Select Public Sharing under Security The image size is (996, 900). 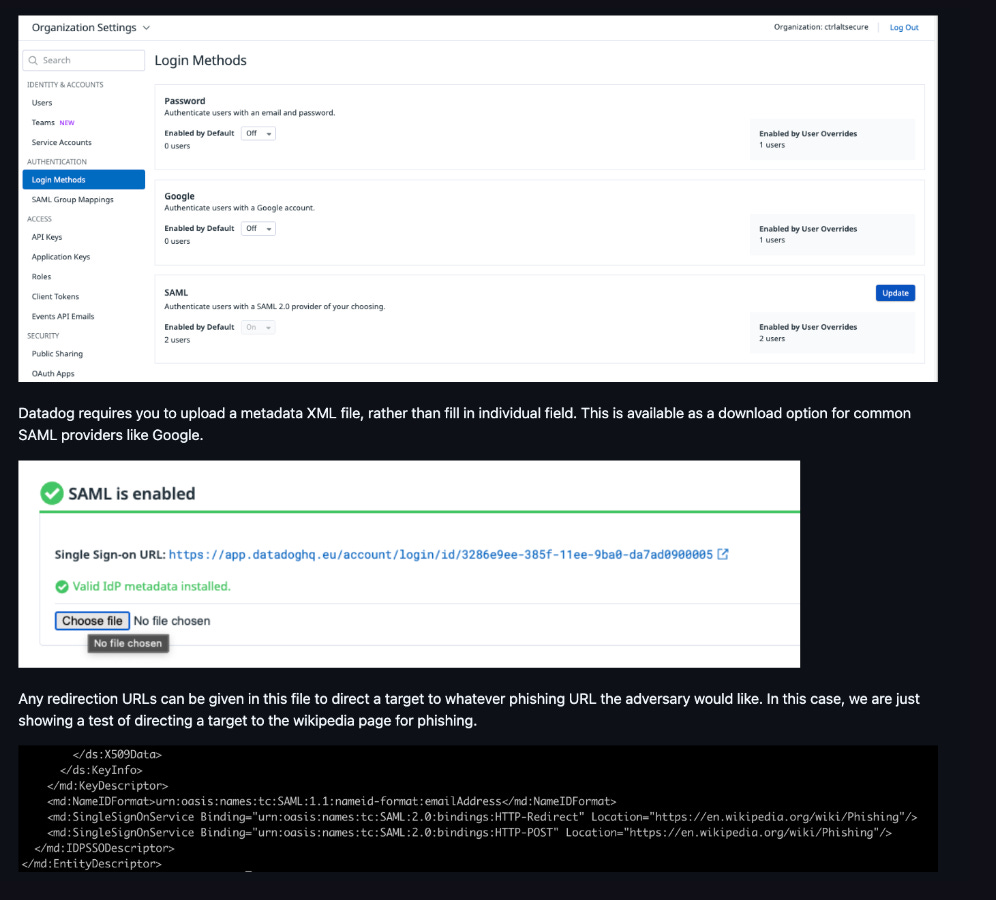57,353
